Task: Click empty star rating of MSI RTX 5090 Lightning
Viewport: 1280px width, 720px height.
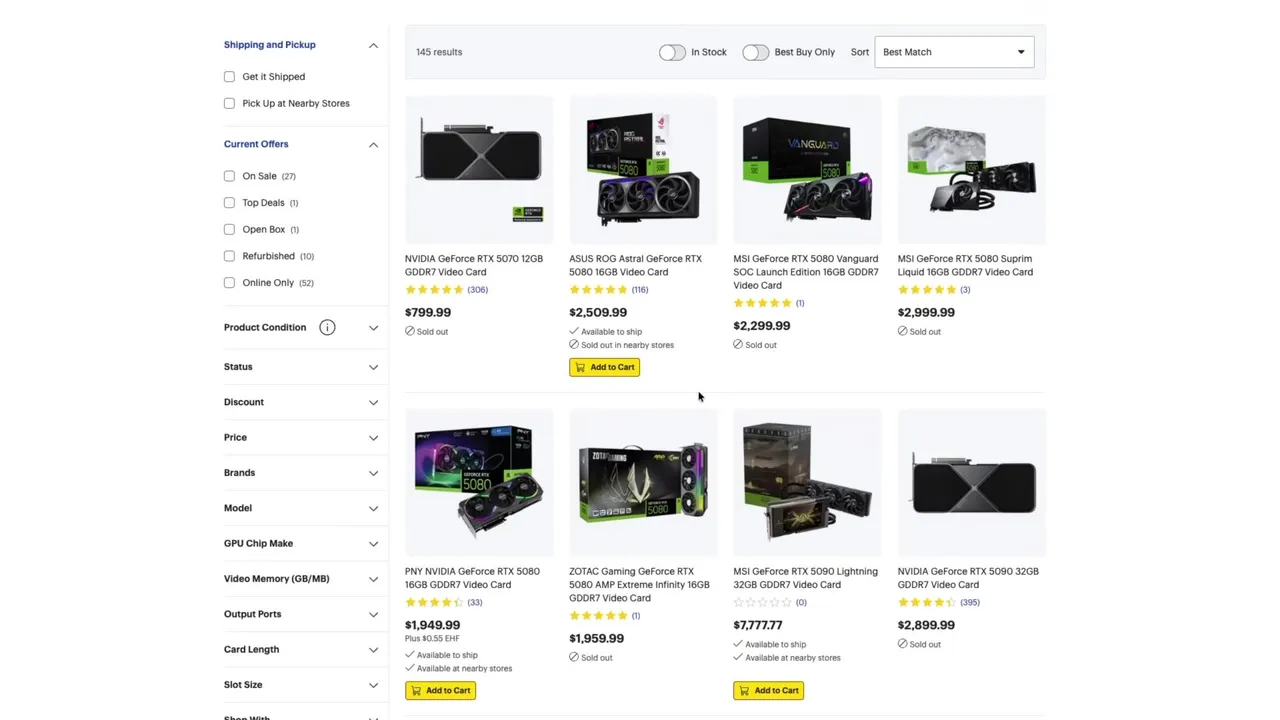Action: pyautogui.click(x=762, y=603)
